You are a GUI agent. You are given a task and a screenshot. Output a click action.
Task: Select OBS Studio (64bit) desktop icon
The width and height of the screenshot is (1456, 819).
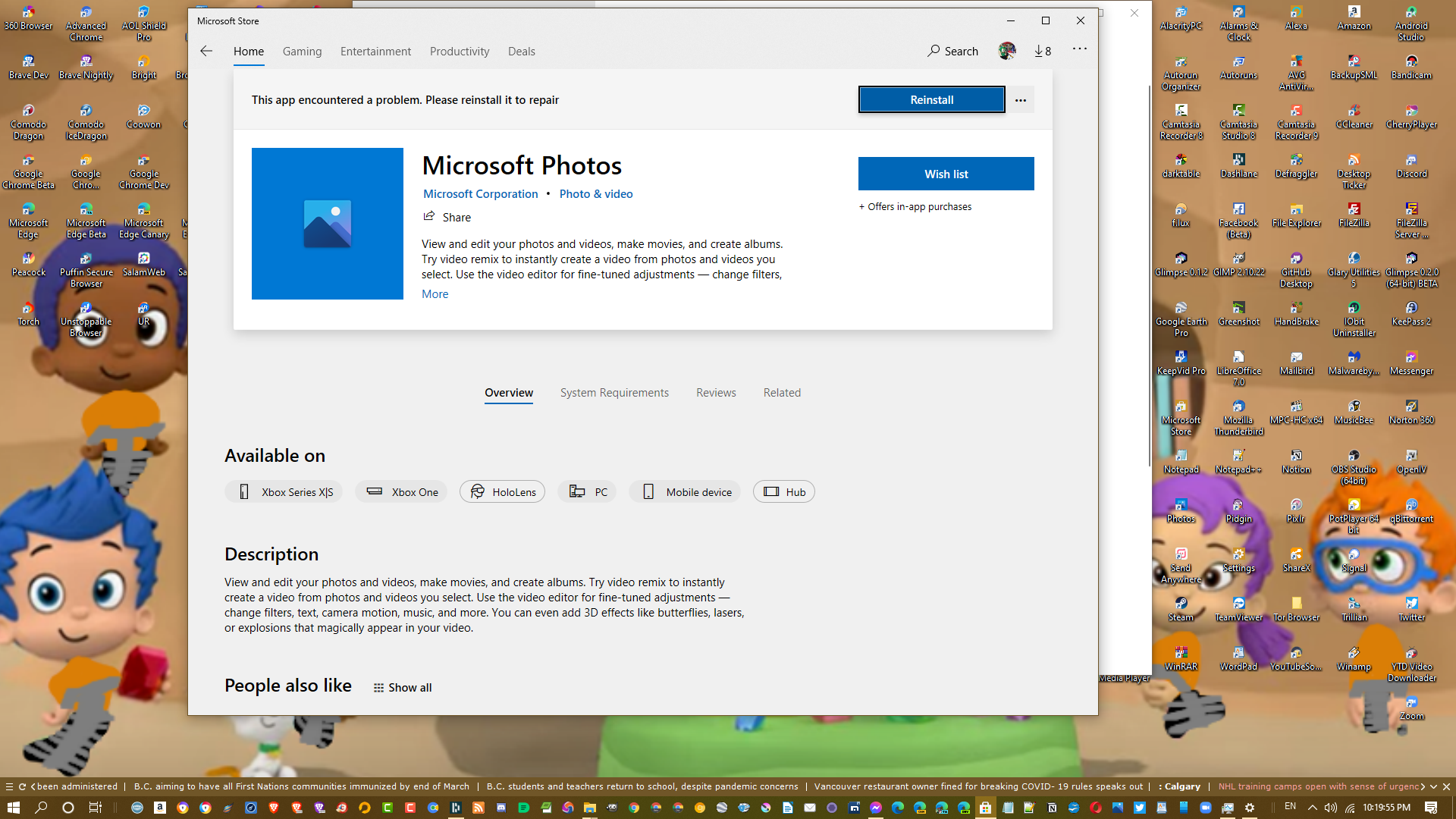click(1354, 468)
